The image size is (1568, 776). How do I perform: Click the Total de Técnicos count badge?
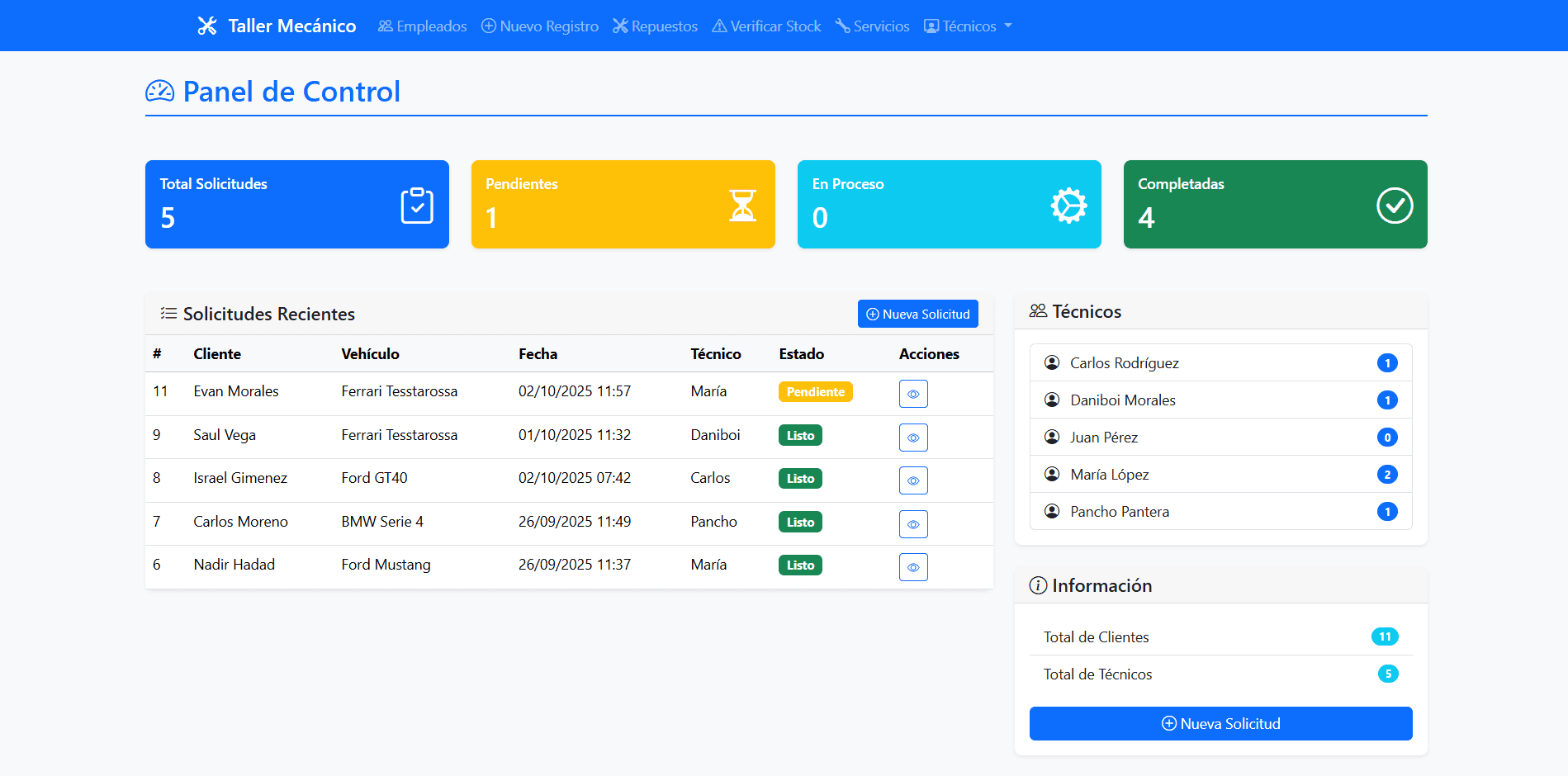click(x=1388, y=674)
